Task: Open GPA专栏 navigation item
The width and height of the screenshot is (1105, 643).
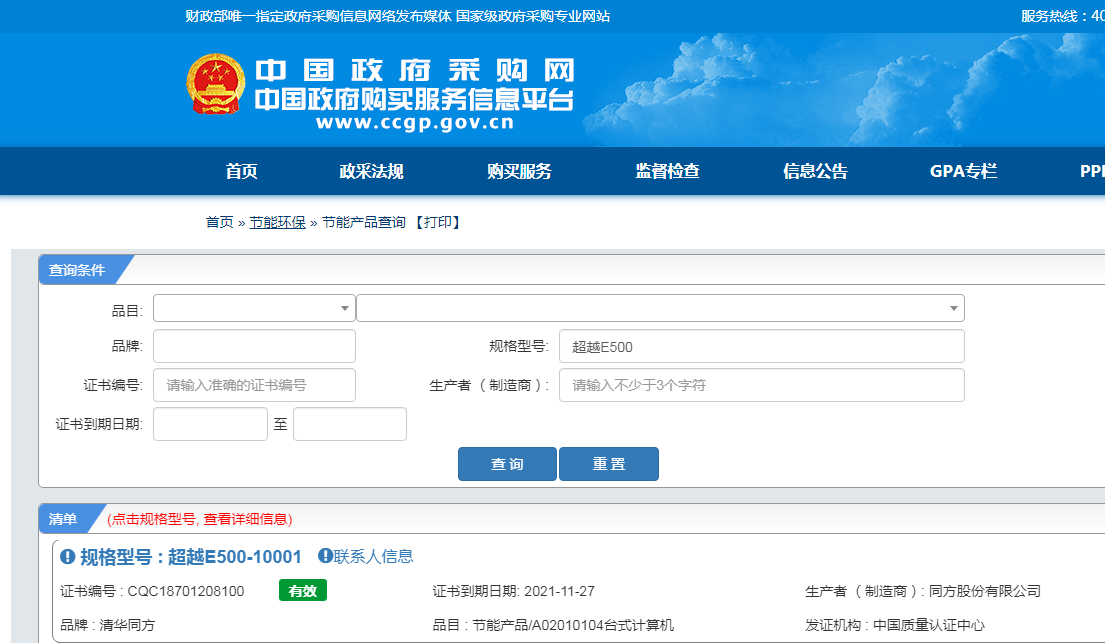Action: click(963, 171)
